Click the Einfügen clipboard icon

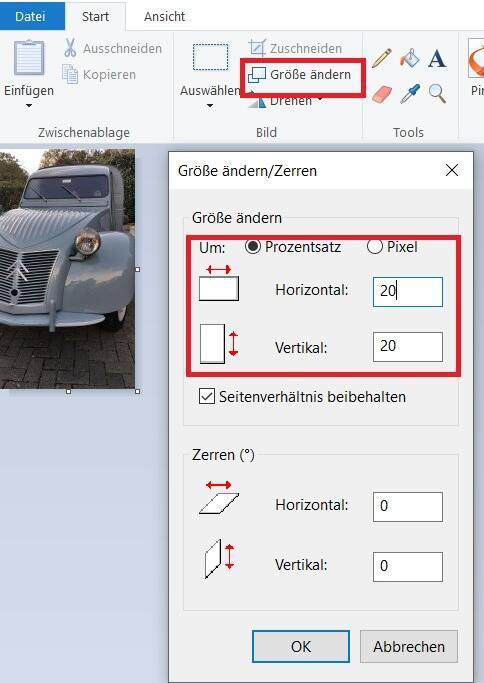(29, 57)
